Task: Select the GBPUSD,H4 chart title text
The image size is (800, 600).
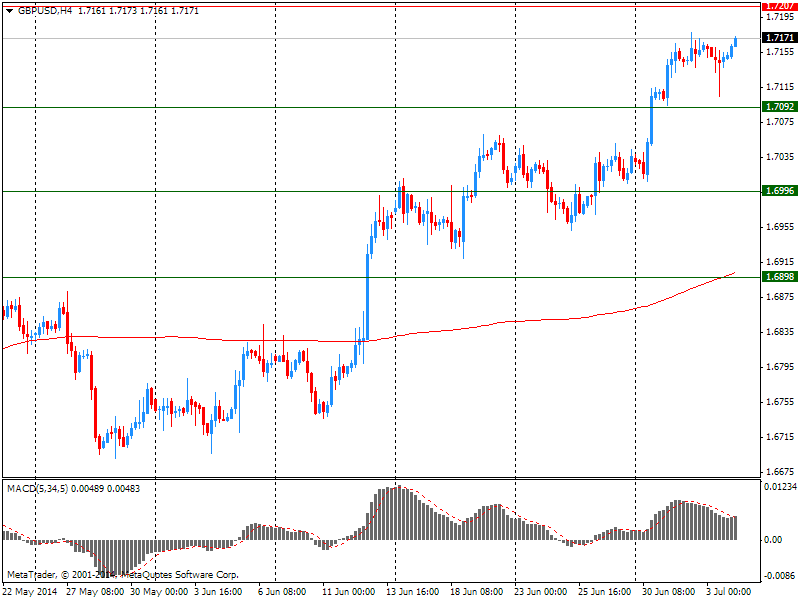Action: pyautogui.click(x=45, y=11)
